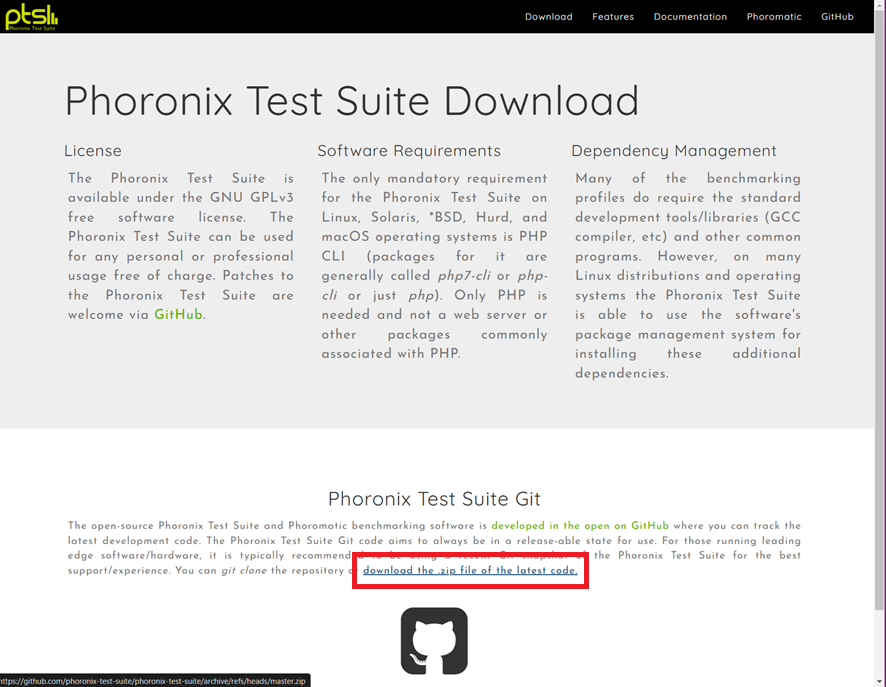Viewport: 886px width, 687px height.
Task: Go to the Features page in navigation
Action: click(613, 17)
